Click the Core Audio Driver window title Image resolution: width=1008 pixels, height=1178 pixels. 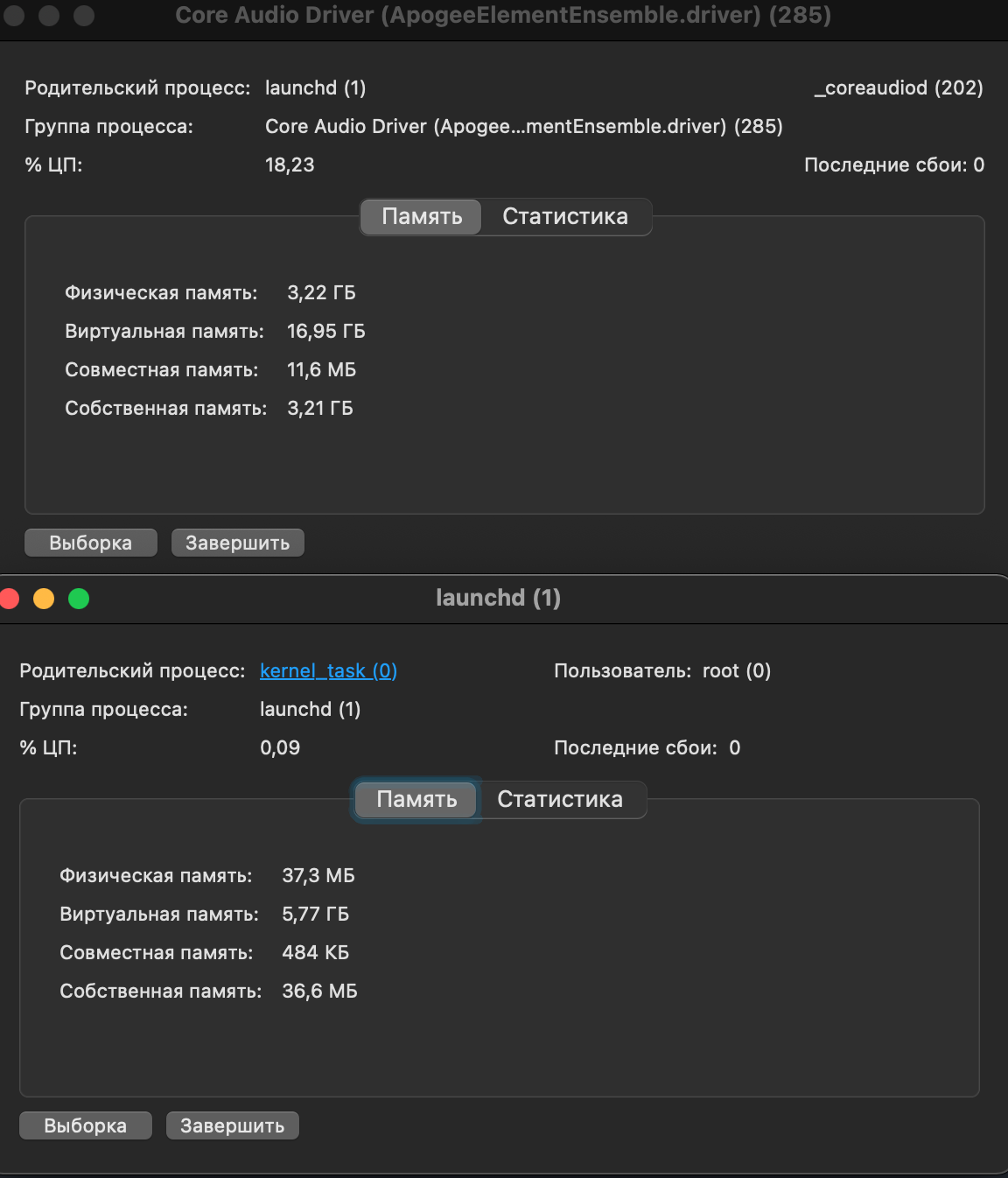[x=503, y=15]
